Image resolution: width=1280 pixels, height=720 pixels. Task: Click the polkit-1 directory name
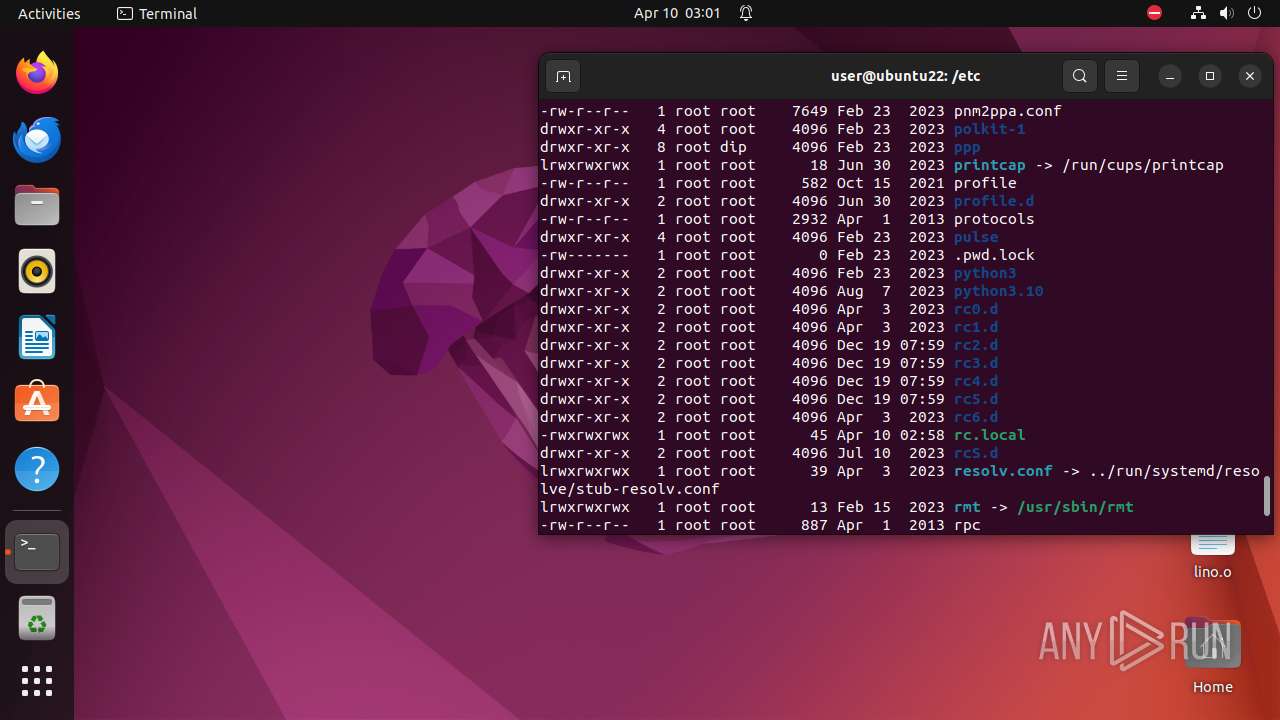point(989,129)
